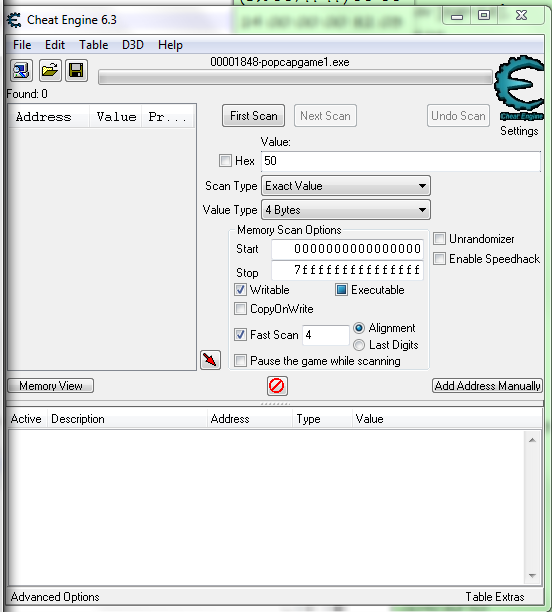552x612 pixels.
Task: Click the Start address field
Action: [347, 249]
